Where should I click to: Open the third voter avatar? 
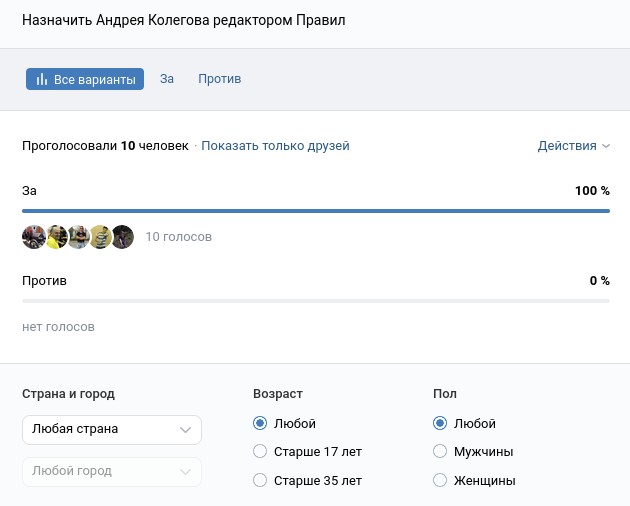78,237
